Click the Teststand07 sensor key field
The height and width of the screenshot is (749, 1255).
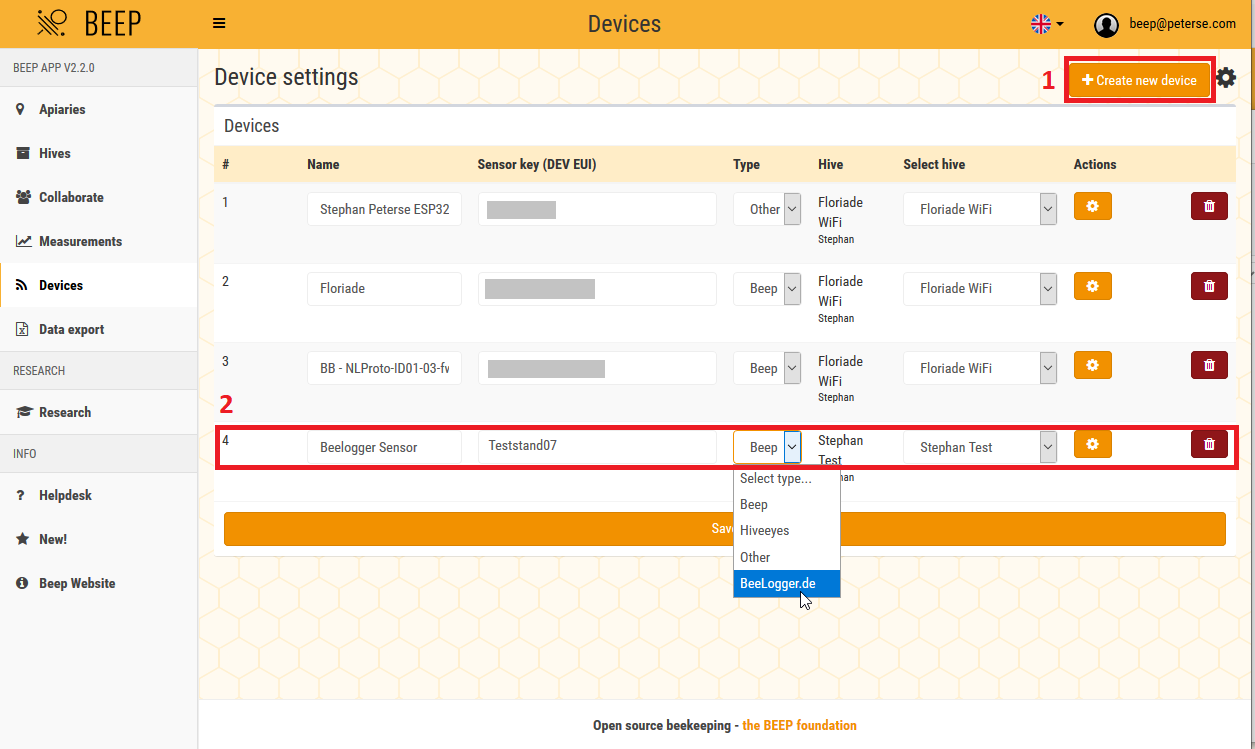[x=597, y=446]
